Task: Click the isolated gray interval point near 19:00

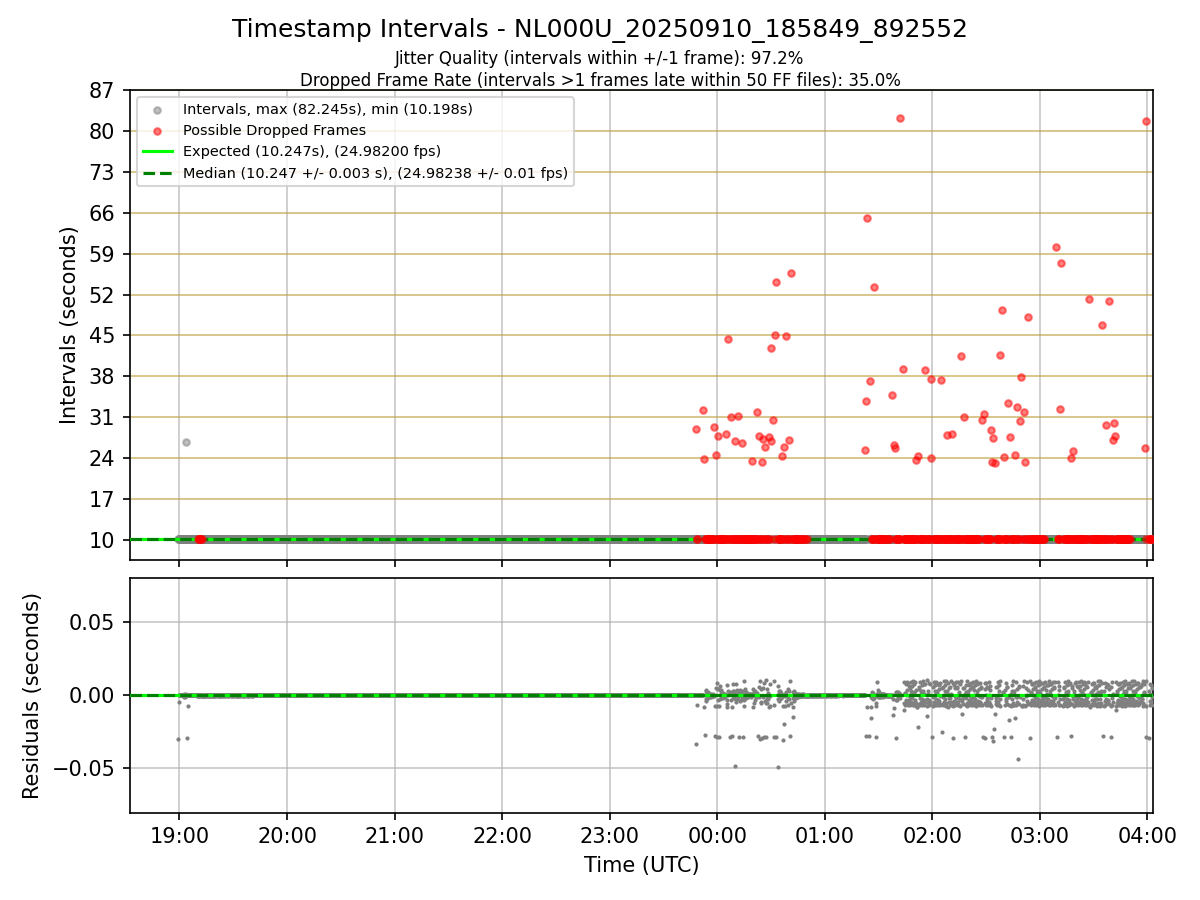Action: [x=186, y=442]
